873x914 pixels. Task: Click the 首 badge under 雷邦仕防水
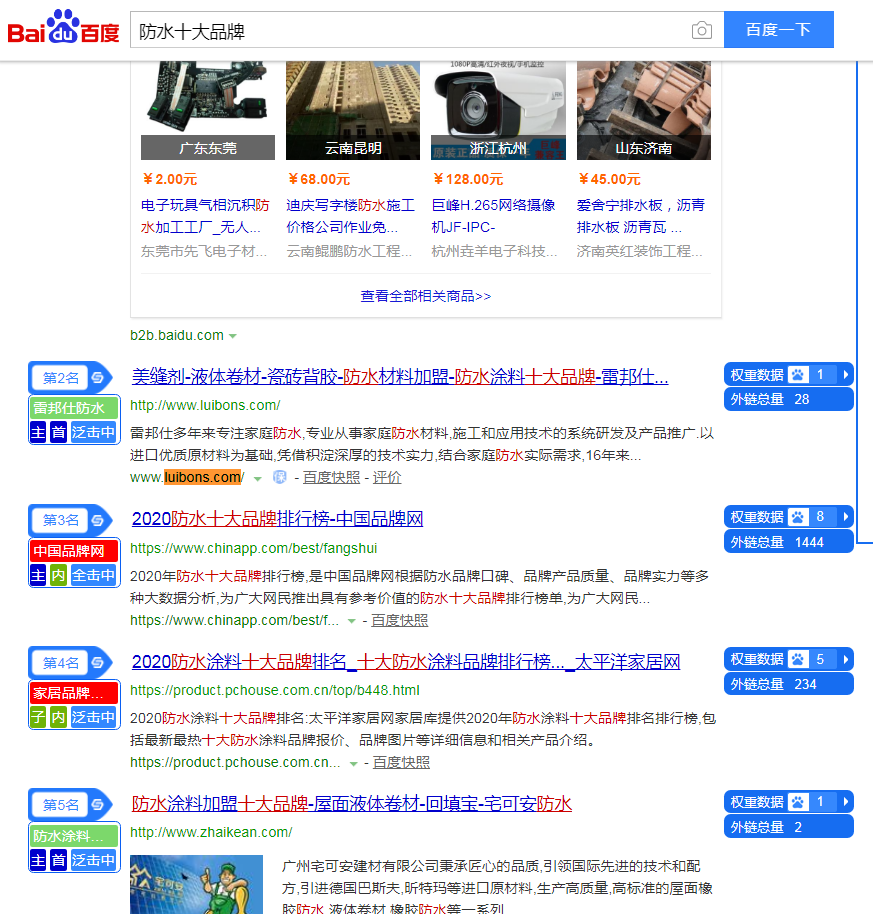58,433
